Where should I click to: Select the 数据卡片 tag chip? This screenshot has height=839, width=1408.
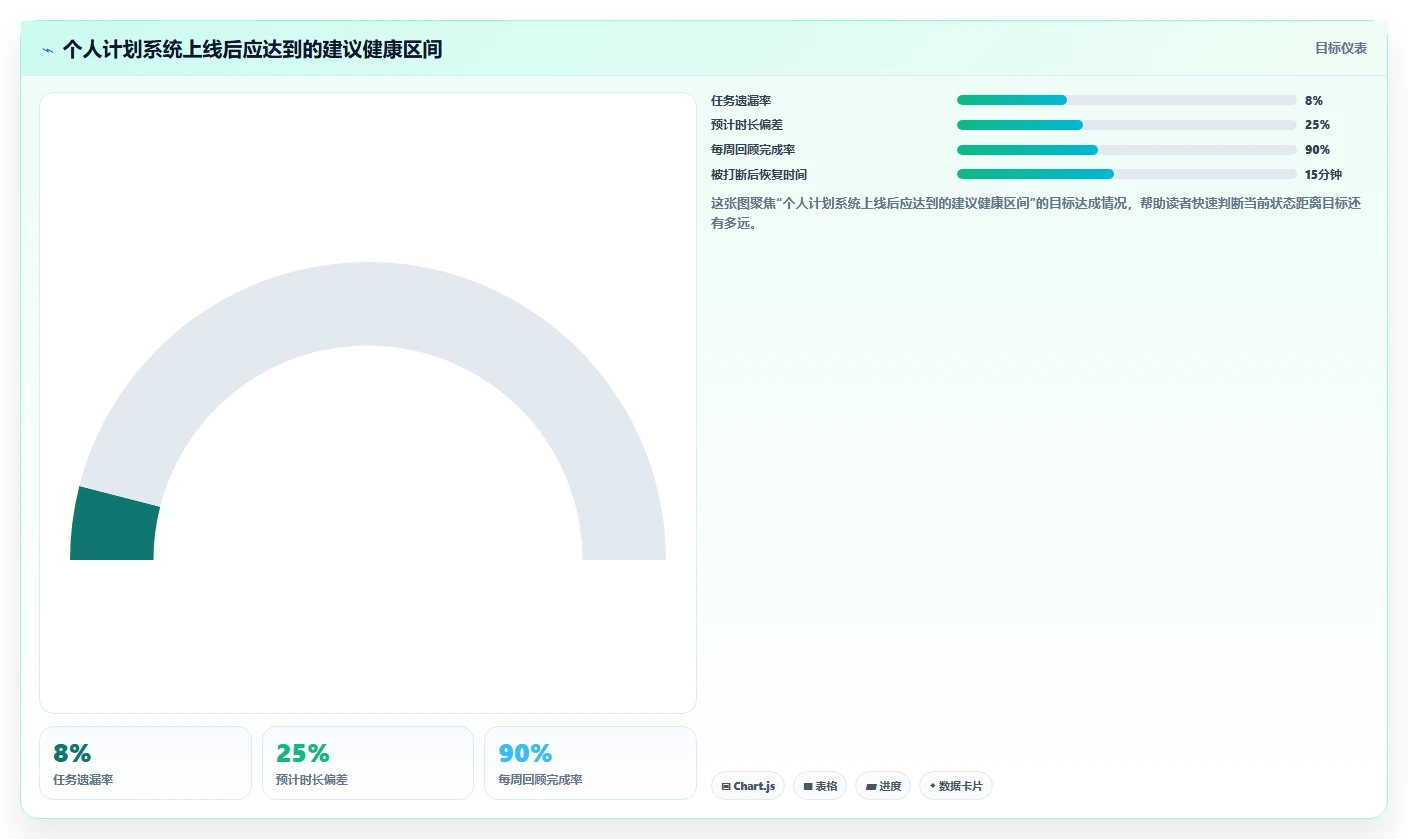coord(956,786)
